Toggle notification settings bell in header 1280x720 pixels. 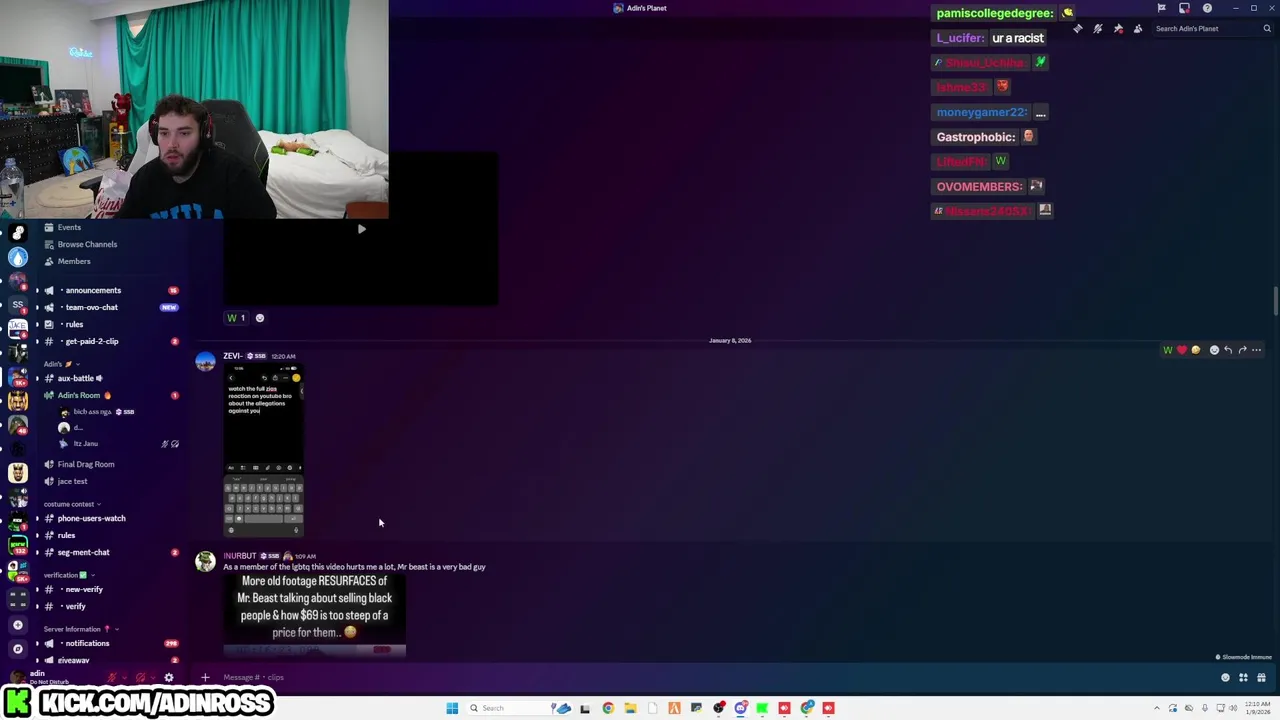pos(1098,28)
